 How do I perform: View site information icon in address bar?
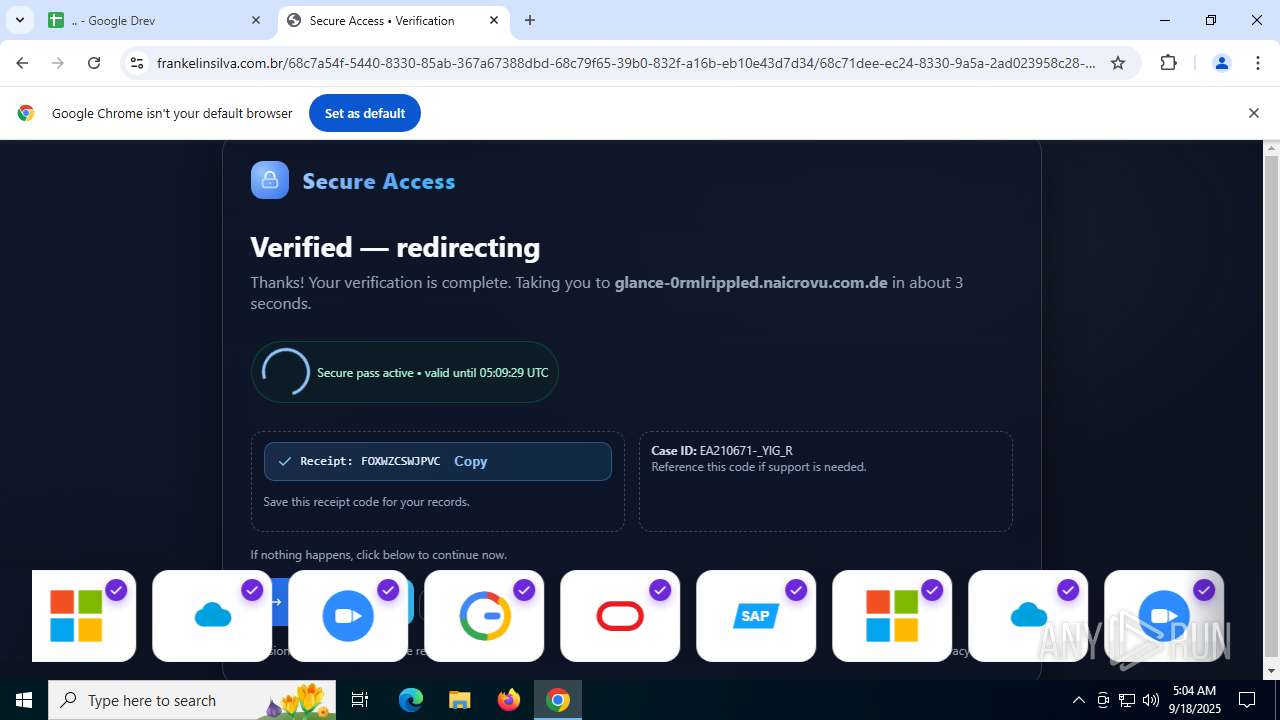pyautogui.click(x=138, y=63)
